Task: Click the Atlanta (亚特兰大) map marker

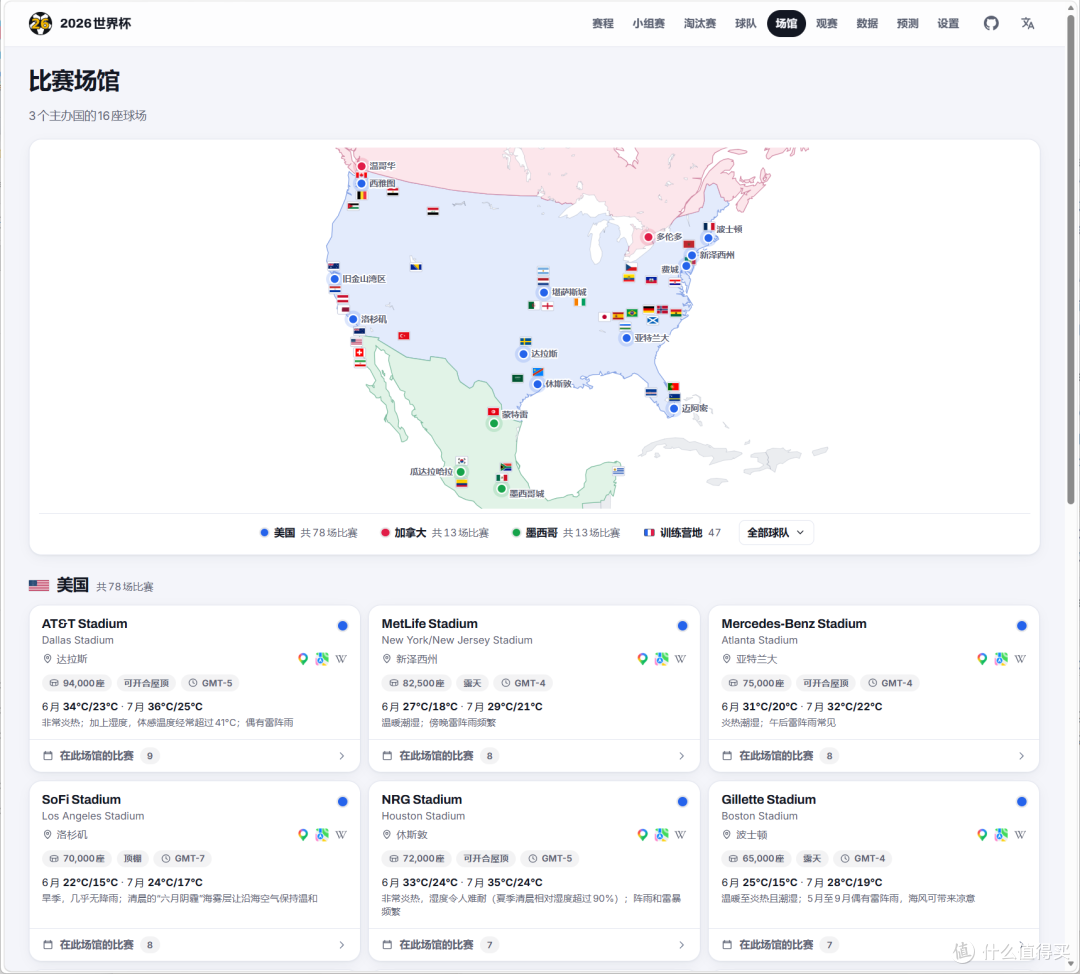Action: (626, 338)
